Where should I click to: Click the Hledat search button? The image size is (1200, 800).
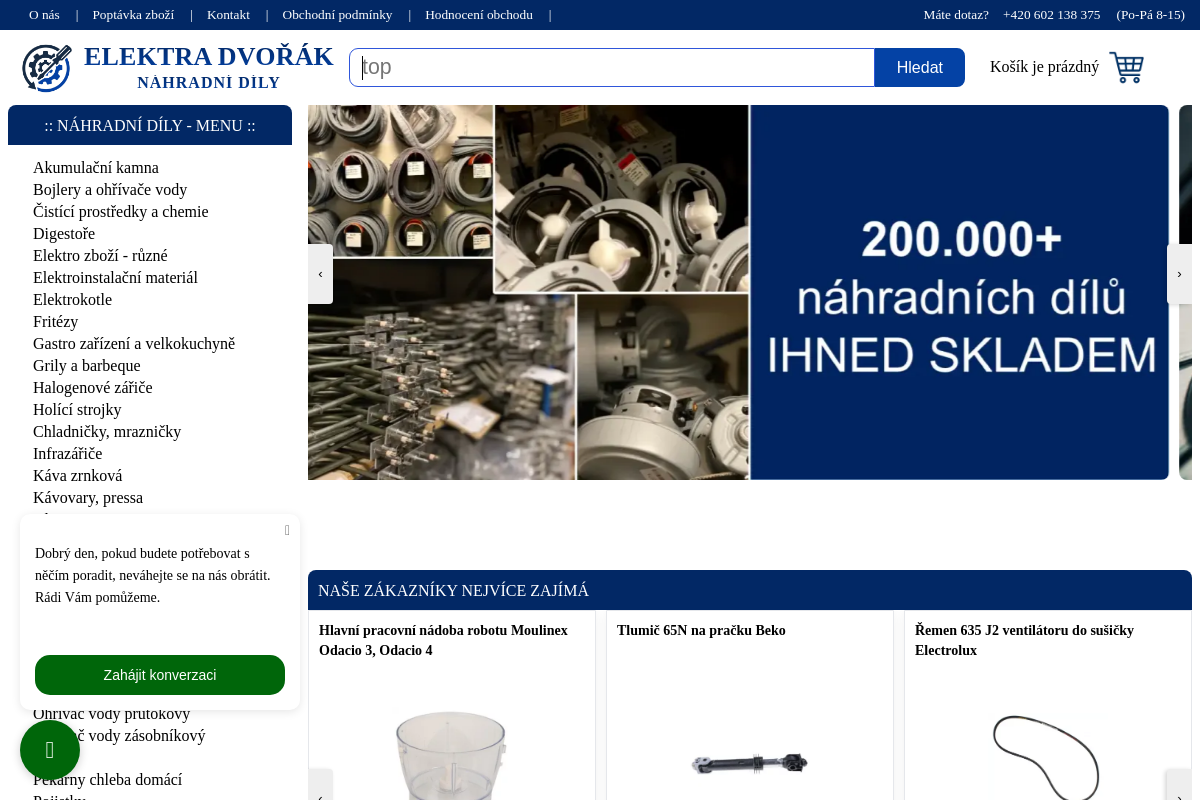coord(920,67)
